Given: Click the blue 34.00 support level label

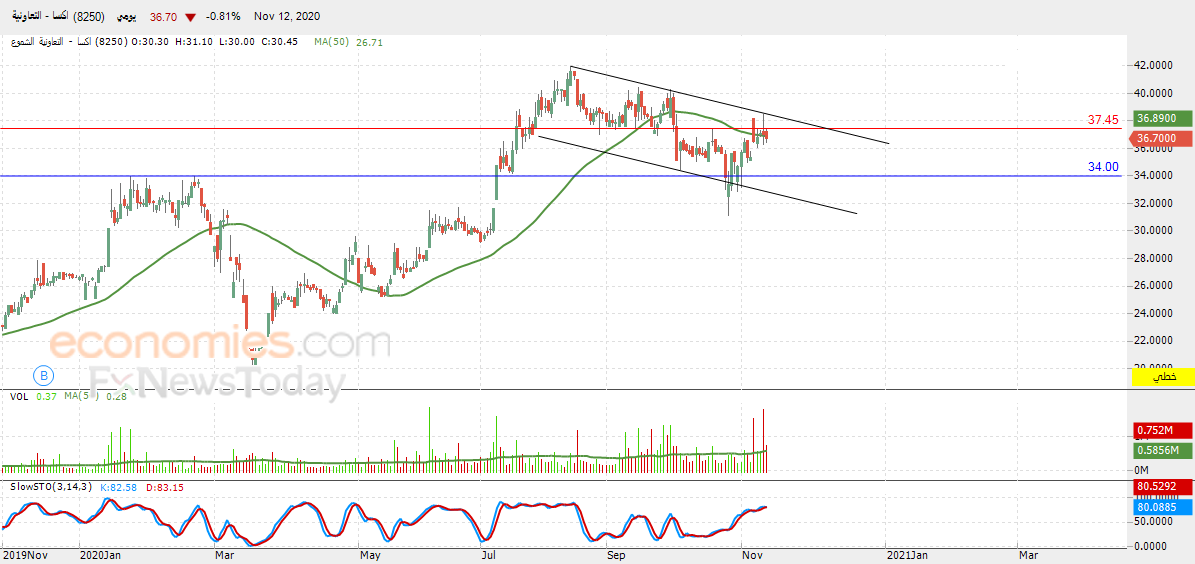Looking at the screenshot, I should (1103, 167).
